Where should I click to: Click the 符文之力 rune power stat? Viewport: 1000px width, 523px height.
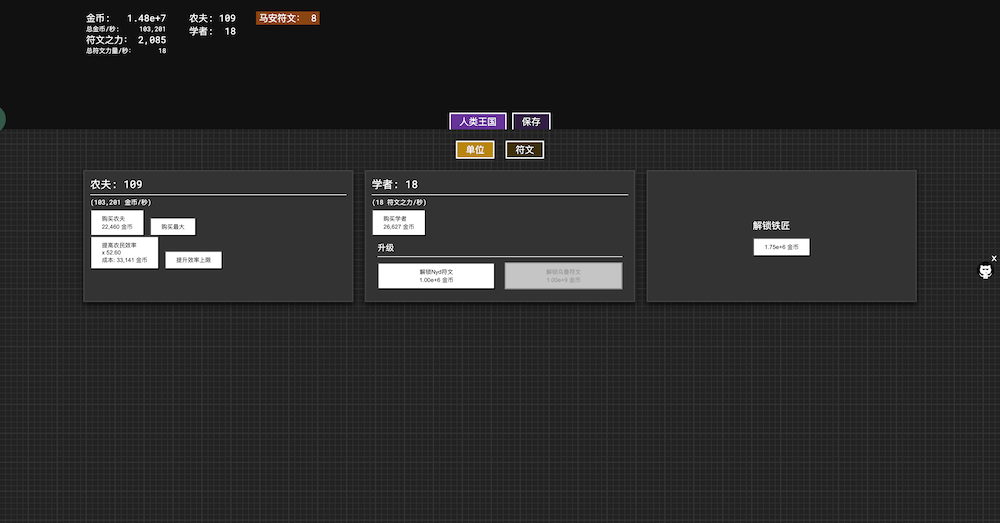(126, 40)
